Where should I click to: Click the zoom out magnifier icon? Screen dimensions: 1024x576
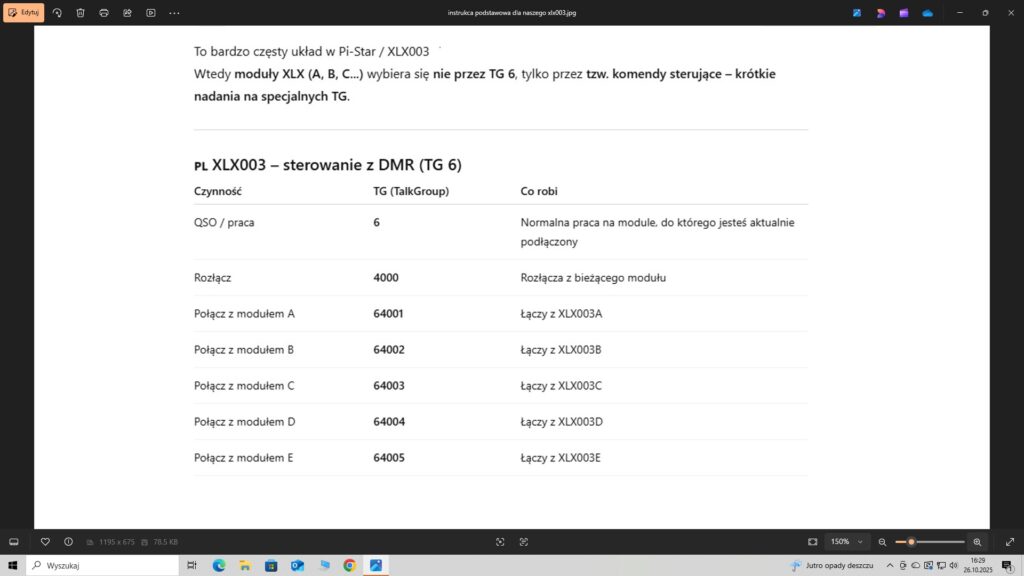pos(882,541)
